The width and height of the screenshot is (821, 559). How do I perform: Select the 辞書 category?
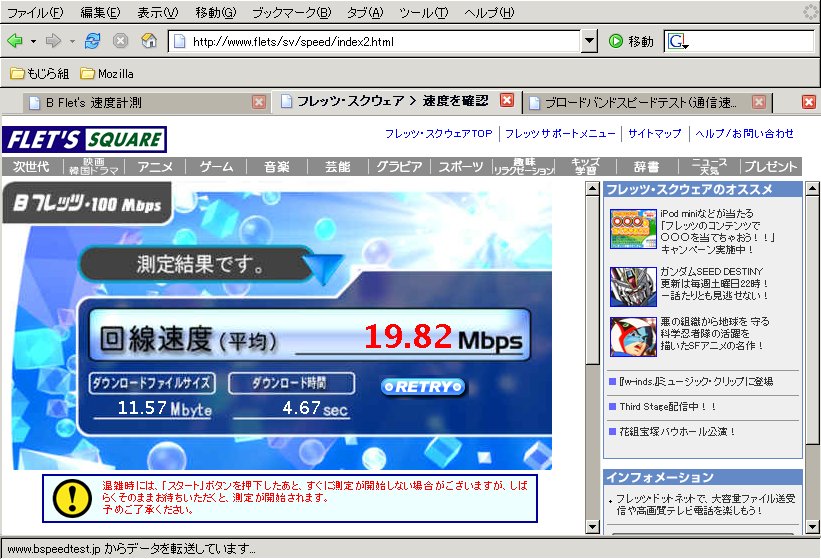647,166
